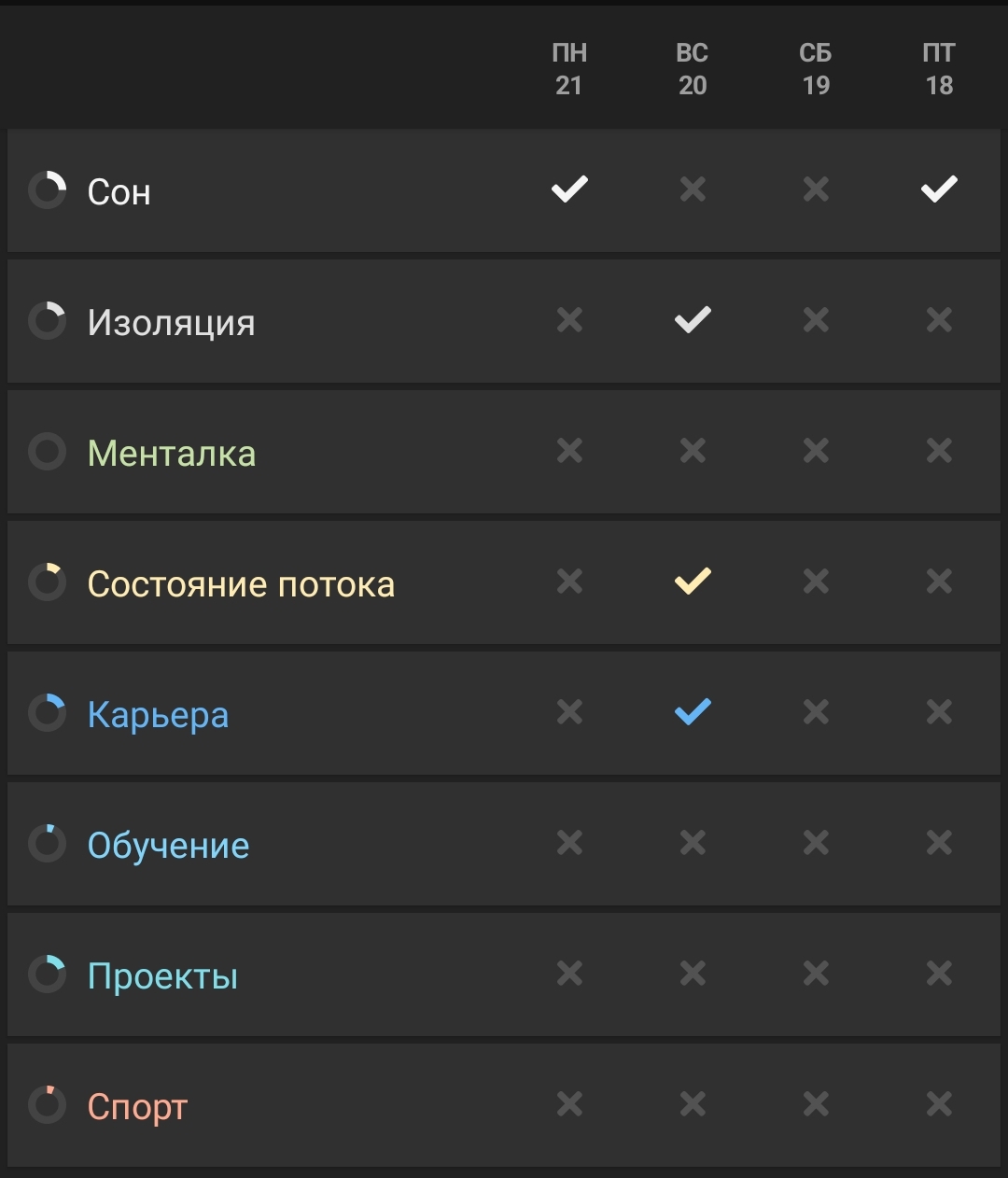Uncheck the blue Карьера checkmark on Sunday 20

point(693,712)
